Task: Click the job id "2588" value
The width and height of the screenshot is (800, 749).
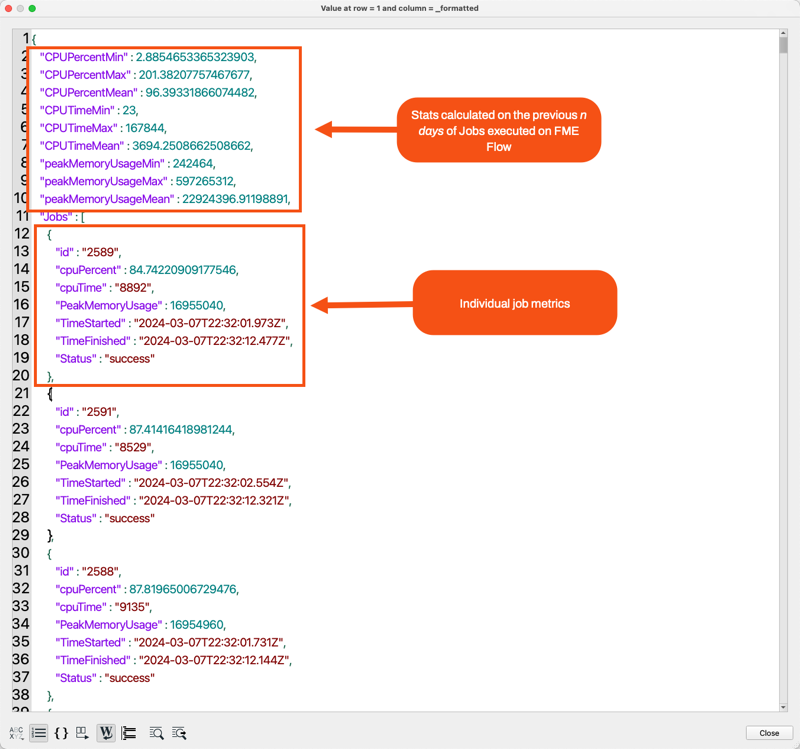Action: 101,571
